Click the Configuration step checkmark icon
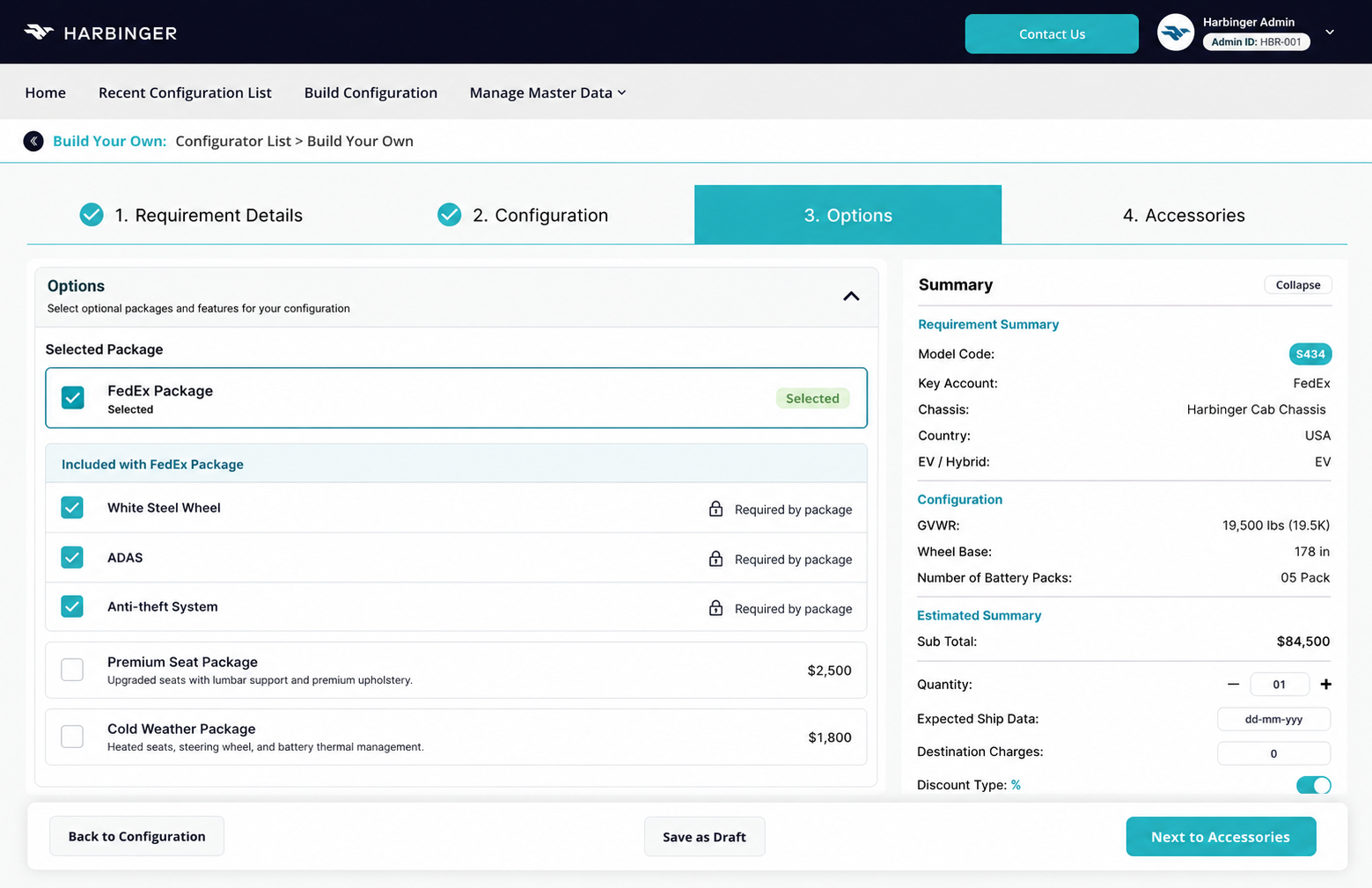 pos(450,215)
